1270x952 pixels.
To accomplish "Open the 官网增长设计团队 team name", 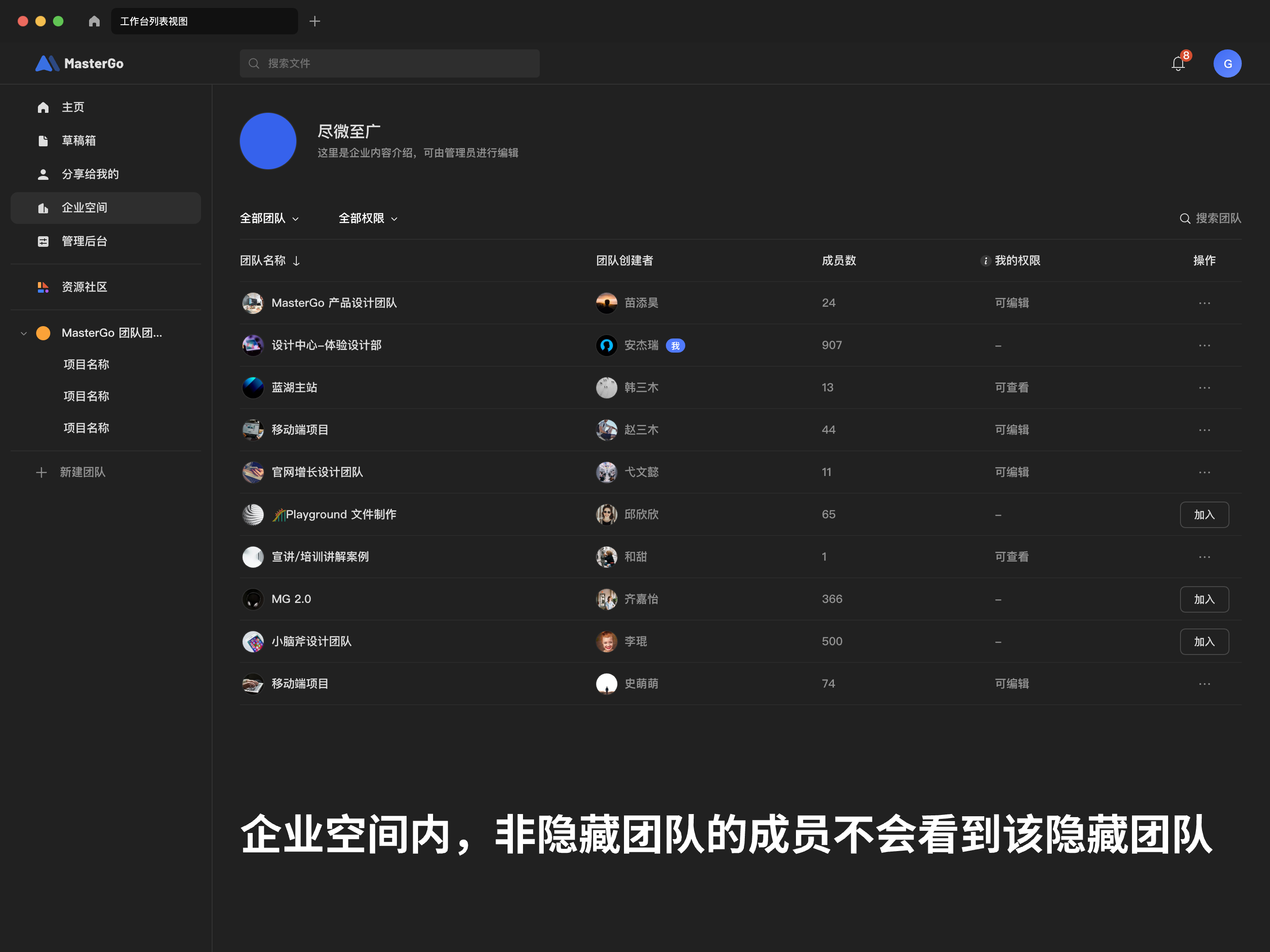I will coord(317,472).
